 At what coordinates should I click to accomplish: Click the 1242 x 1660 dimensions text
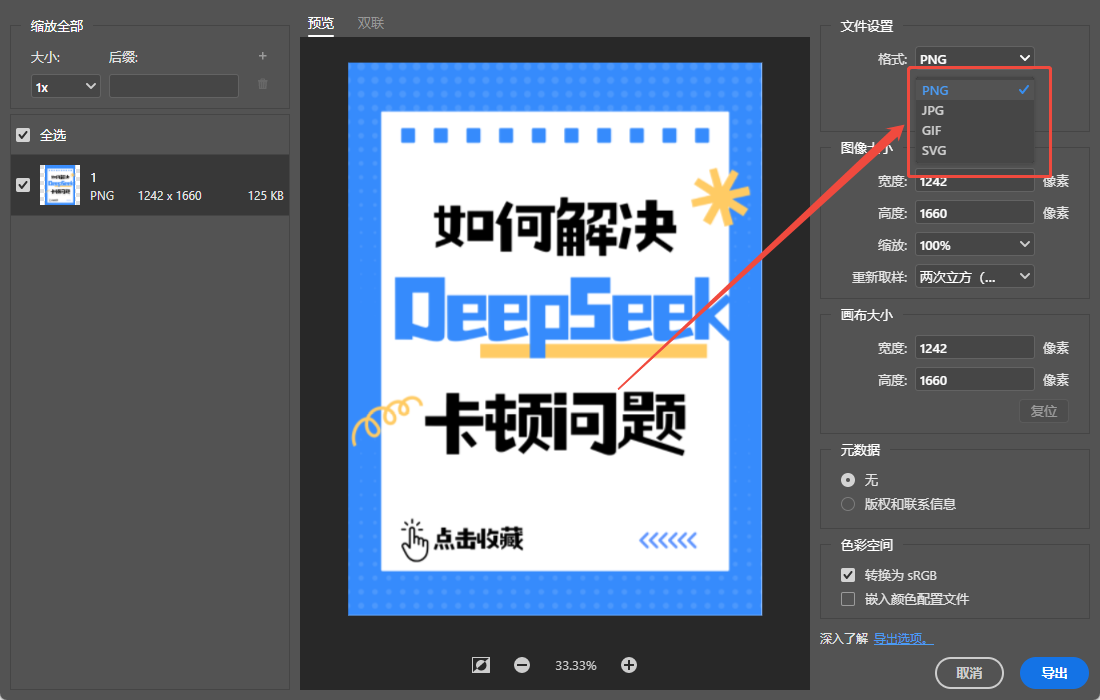170,196
